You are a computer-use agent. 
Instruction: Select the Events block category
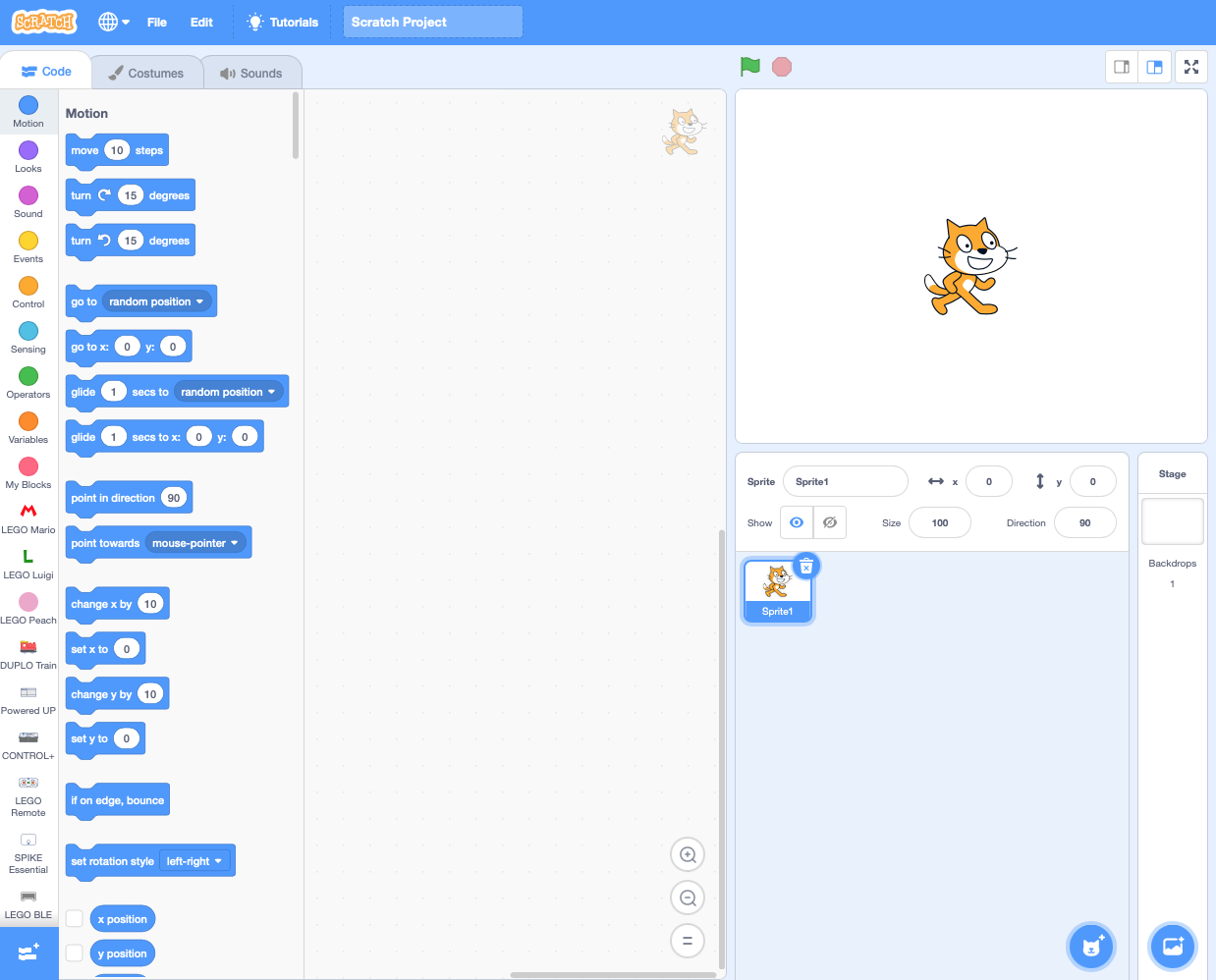pos(28,245)
